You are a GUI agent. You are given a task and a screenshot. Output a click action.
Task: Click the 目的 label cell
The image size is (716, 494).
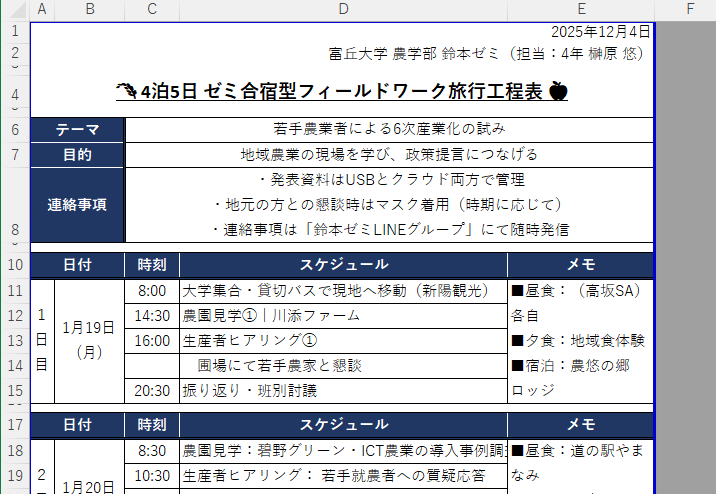pyautogui.click(x=77, y=155)
